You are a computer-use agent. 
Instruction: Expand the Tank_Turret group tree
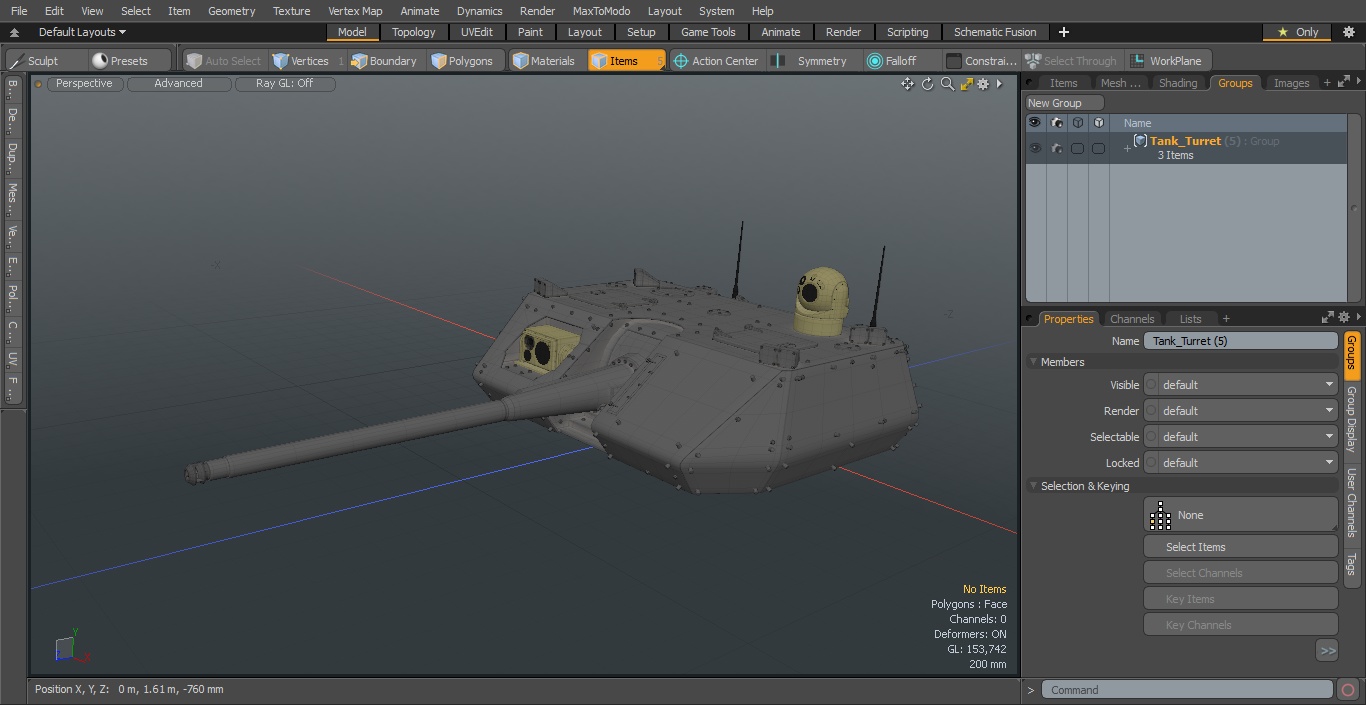1127,149
